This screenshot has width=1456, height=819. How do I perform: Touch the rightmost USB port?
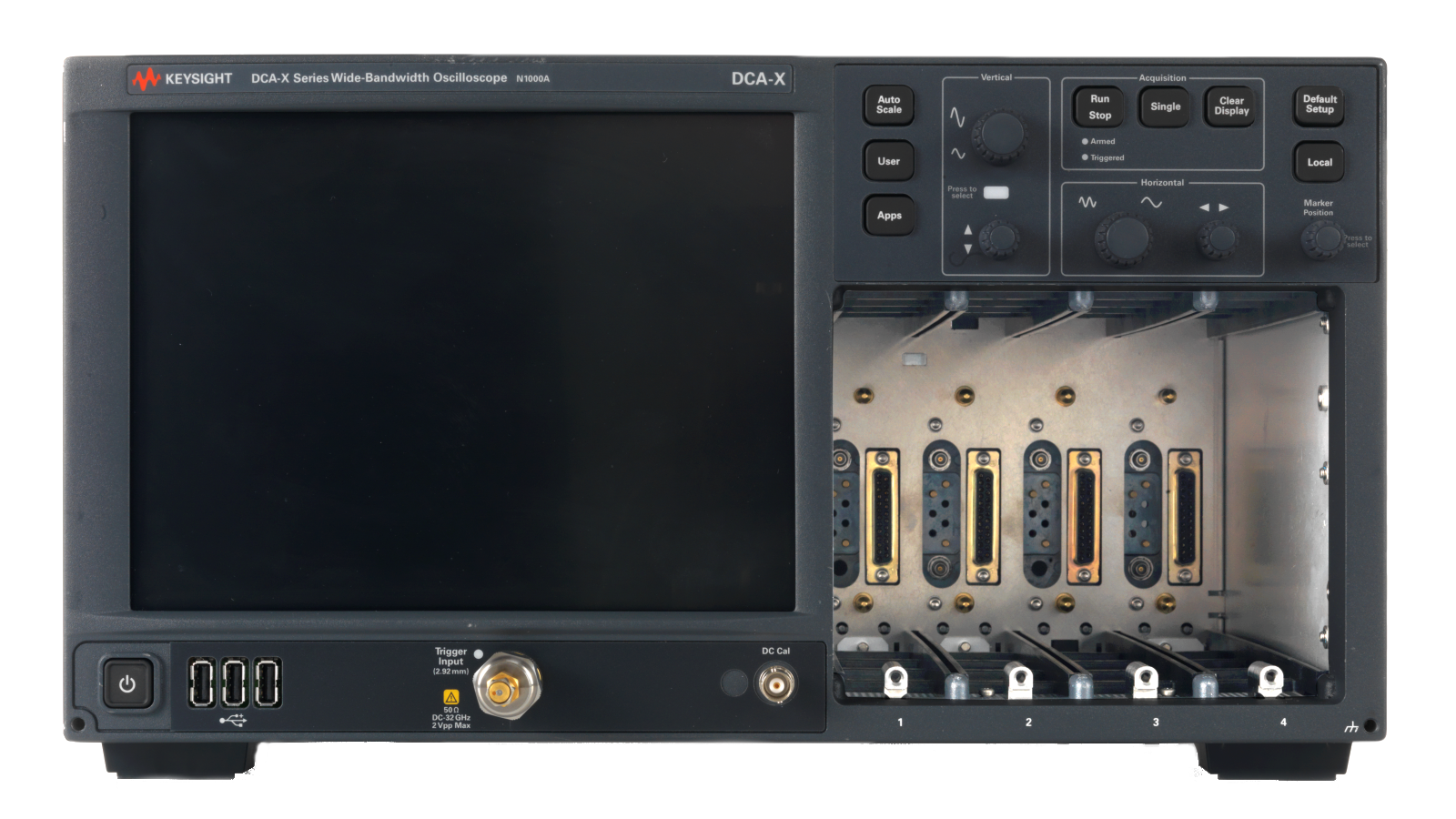click(268, 682)
